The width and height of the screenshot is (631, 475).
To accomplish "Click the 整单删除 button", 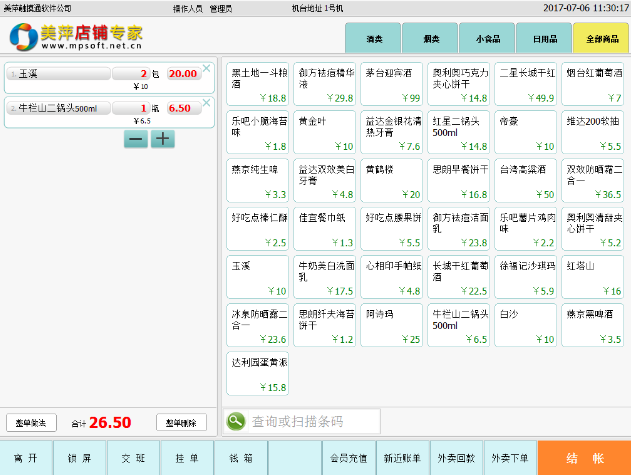I will [x=181, y=423].
